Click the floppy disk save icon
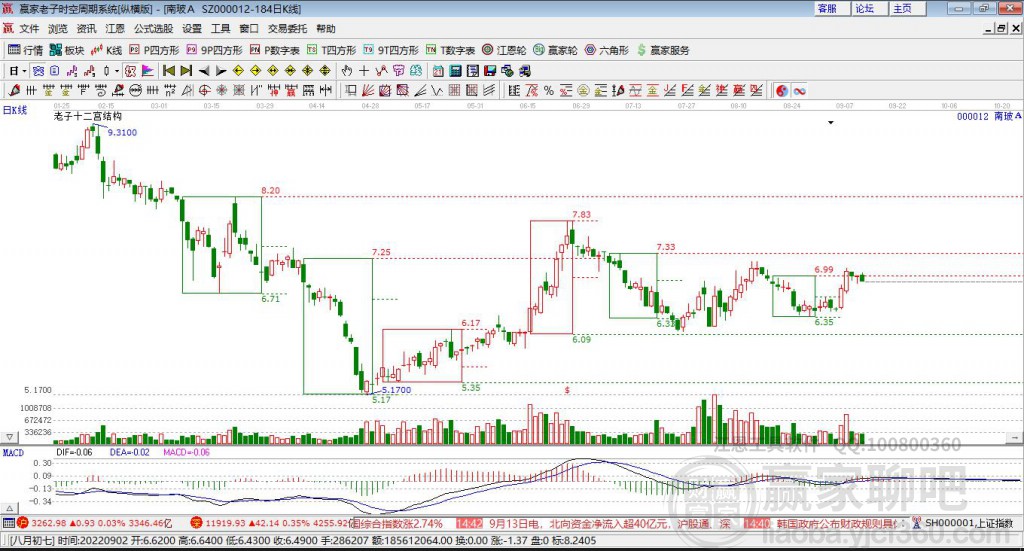 490,71
